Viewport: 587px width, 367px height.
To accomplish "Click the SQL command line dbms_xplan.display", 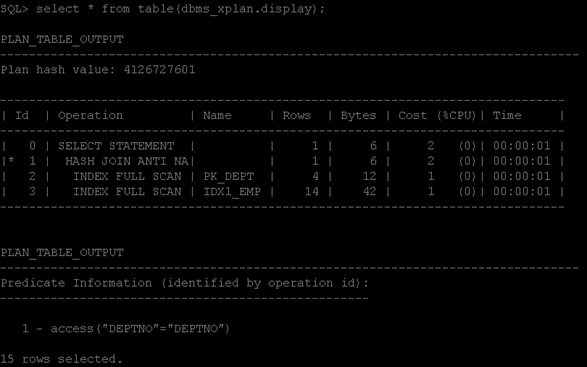I will [162, 9].
